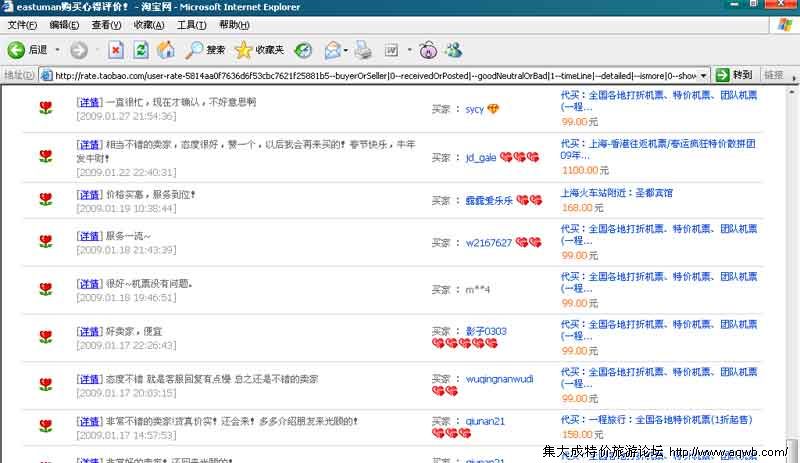Open 详情 link for review dated 2009.01.17 14:57
The height and width of the screenshot is (463, 800).
89,421
